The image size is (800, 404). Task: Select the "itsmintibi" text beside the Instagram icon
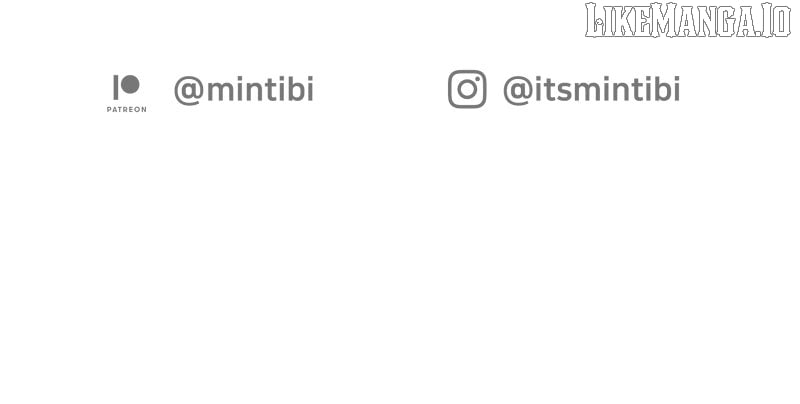(607, 90)
